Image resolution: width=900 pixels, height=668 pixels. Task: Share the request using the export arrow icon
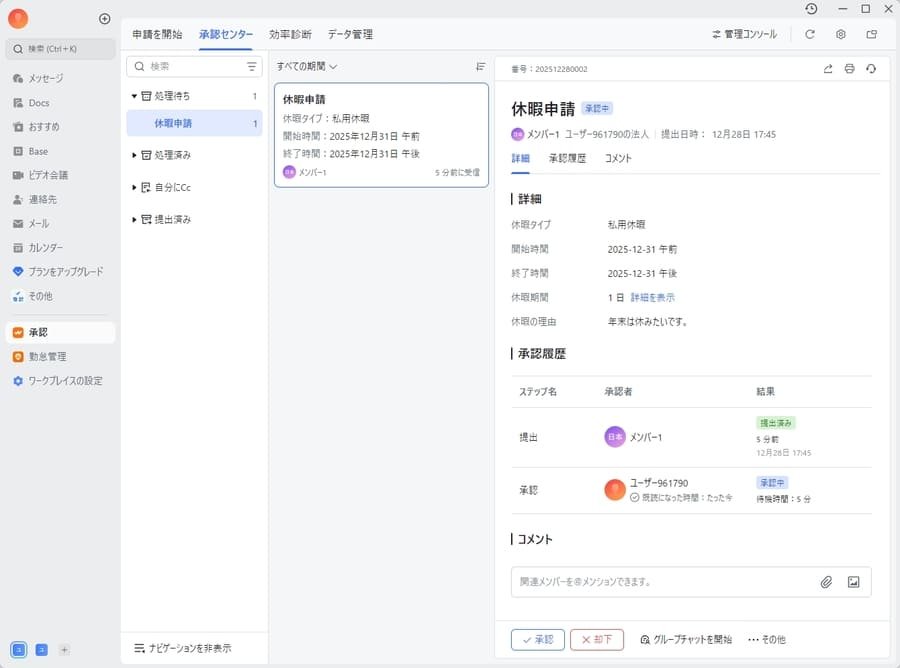[827, 69]
